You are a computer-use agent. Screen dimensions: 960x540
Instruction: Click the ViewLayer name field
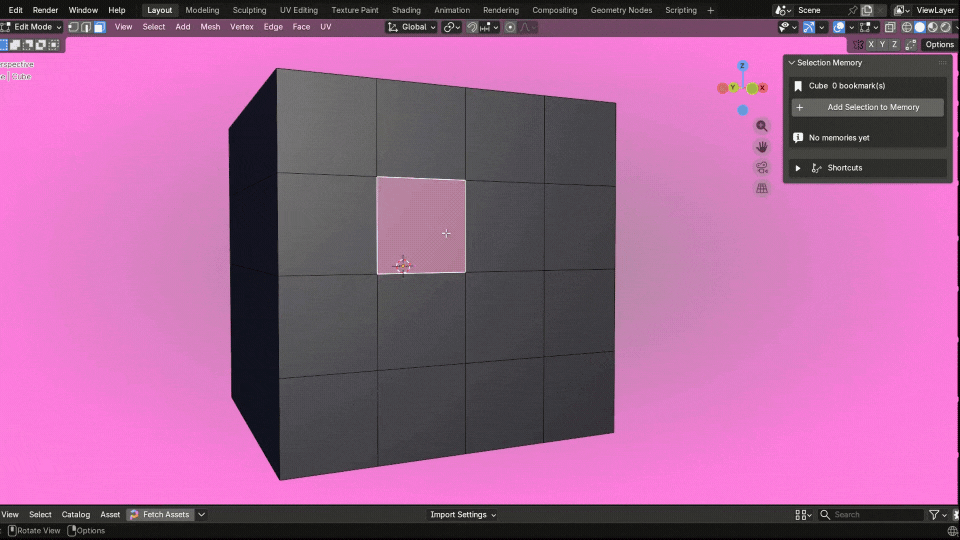tap(935, 10)
